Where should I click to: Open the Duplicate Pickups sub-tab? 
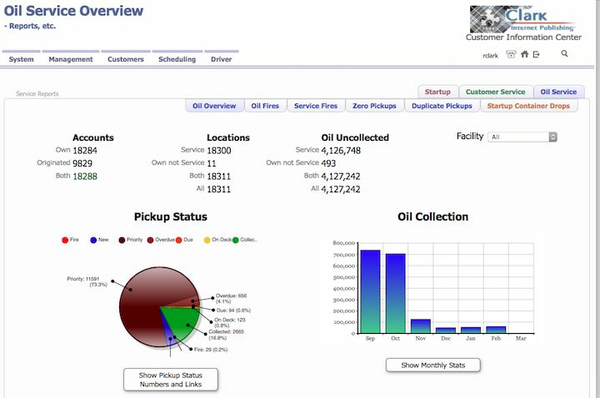coord(442,106)
